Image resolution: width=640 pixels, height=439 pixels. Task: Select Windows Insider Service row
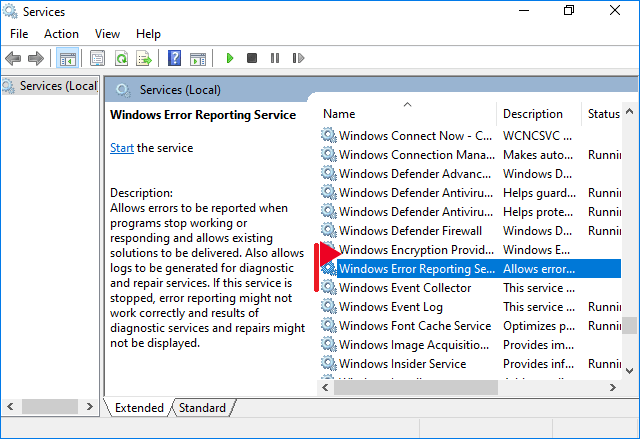[x=471, y=364]
